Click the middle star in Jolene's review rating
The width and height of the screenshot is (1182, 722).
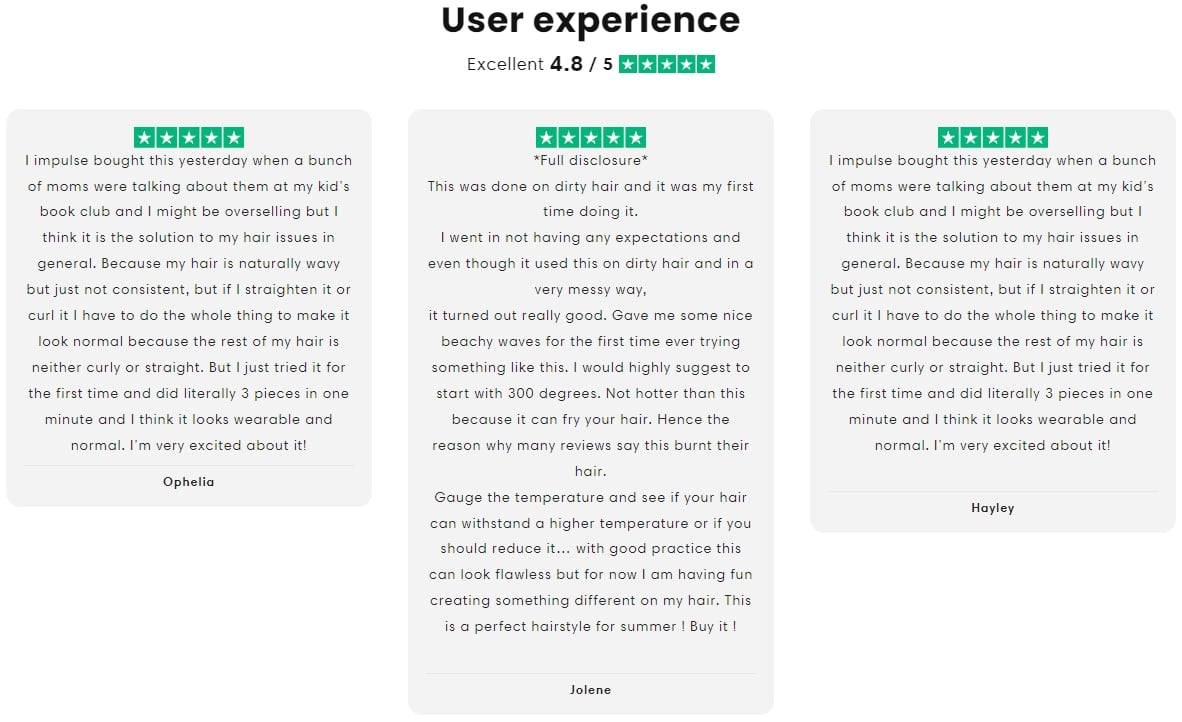click(x=590, y=137)
